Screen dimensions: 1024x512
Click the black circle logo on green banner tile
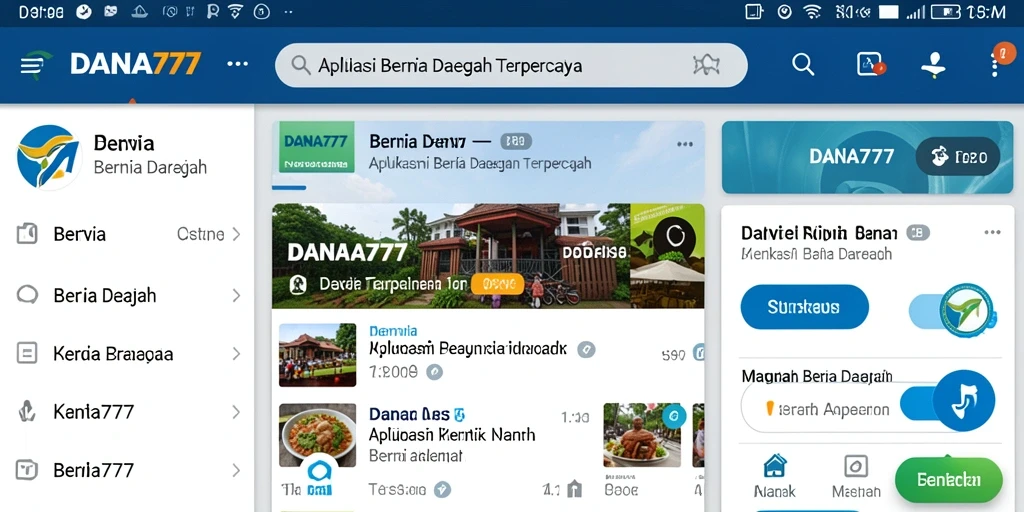pos(675,236)
